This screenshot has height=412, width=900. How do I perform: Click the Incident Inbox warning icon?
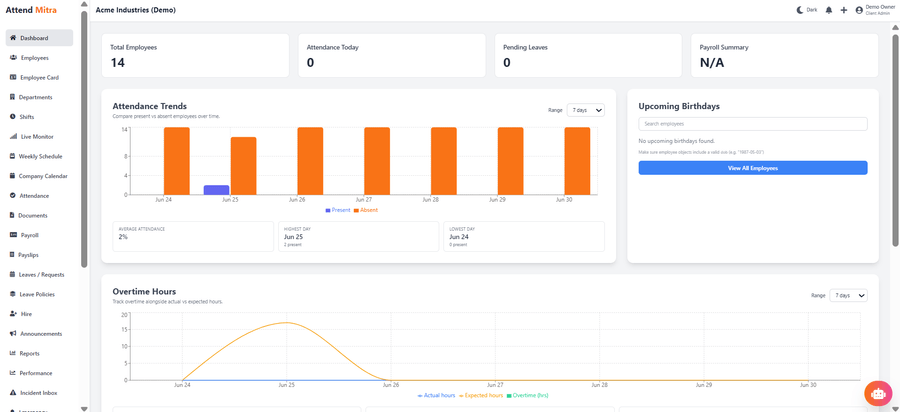click(13, 392)
